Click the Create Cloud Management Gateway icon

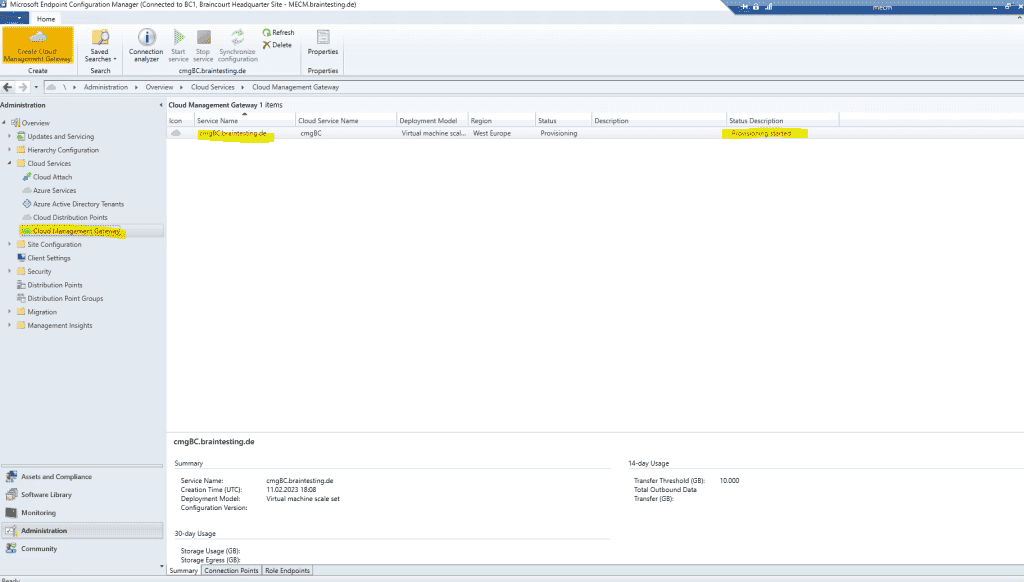pos(37,44)
